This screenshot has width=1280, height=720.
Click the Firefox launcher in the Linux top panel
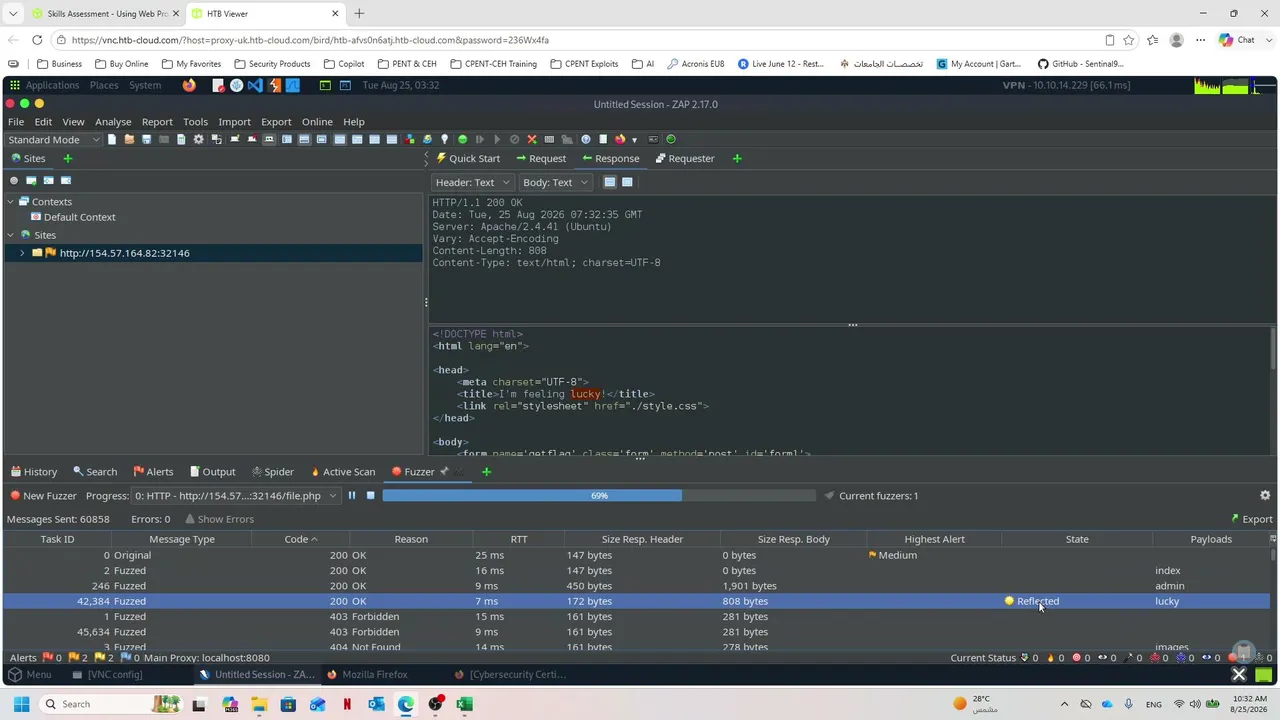[189, 85]
